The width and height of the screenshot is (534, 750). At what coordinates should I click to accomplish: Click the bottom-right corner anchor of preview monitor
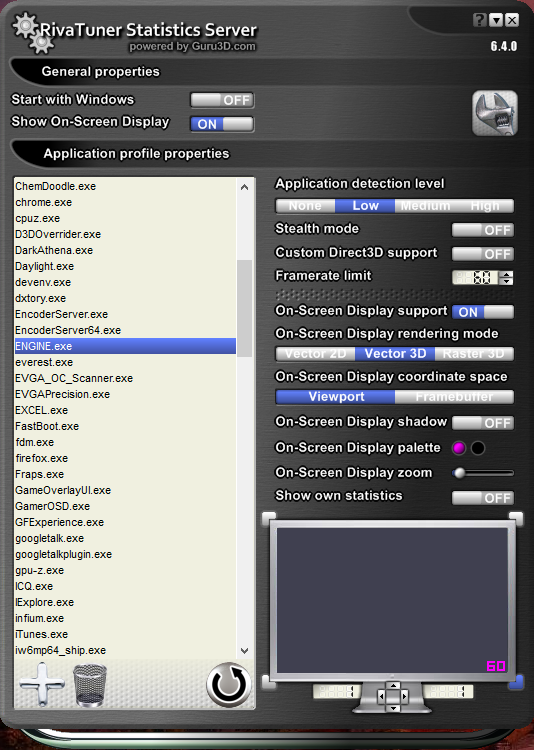[x=516, y=682]
